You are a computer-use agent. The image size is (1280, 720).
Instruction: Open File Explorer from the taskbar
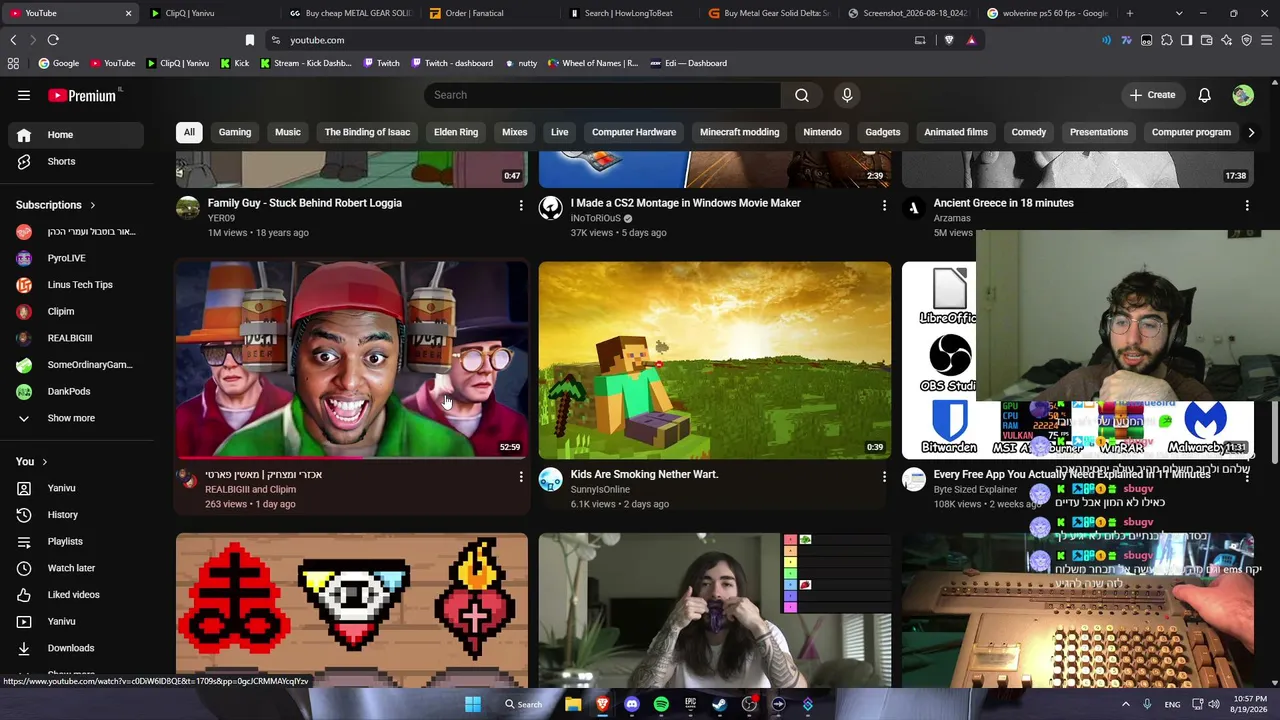coord(573,704)
